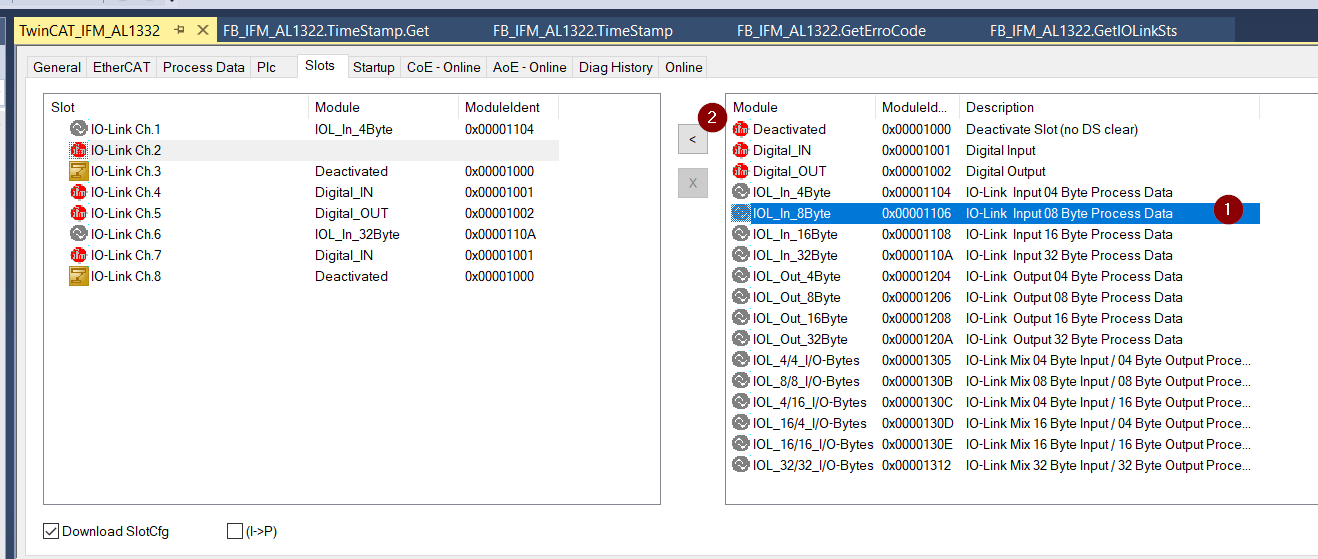Click the IOL_In_32Byte module icon in module list

[741, 255]
